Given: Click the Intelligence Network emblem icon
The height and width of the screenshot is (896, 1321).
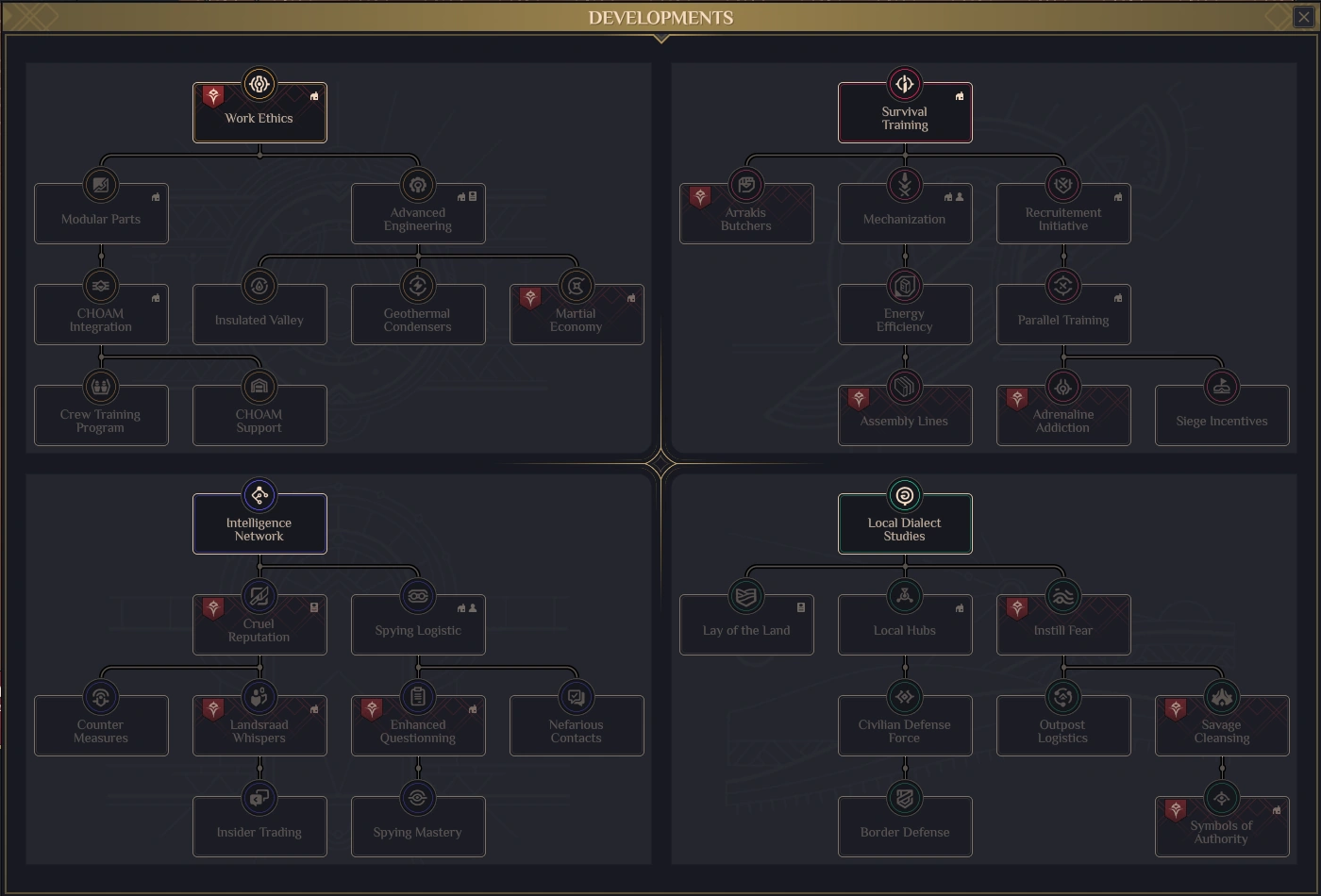Looking at the screenshot, I should [x=259, y=495].
